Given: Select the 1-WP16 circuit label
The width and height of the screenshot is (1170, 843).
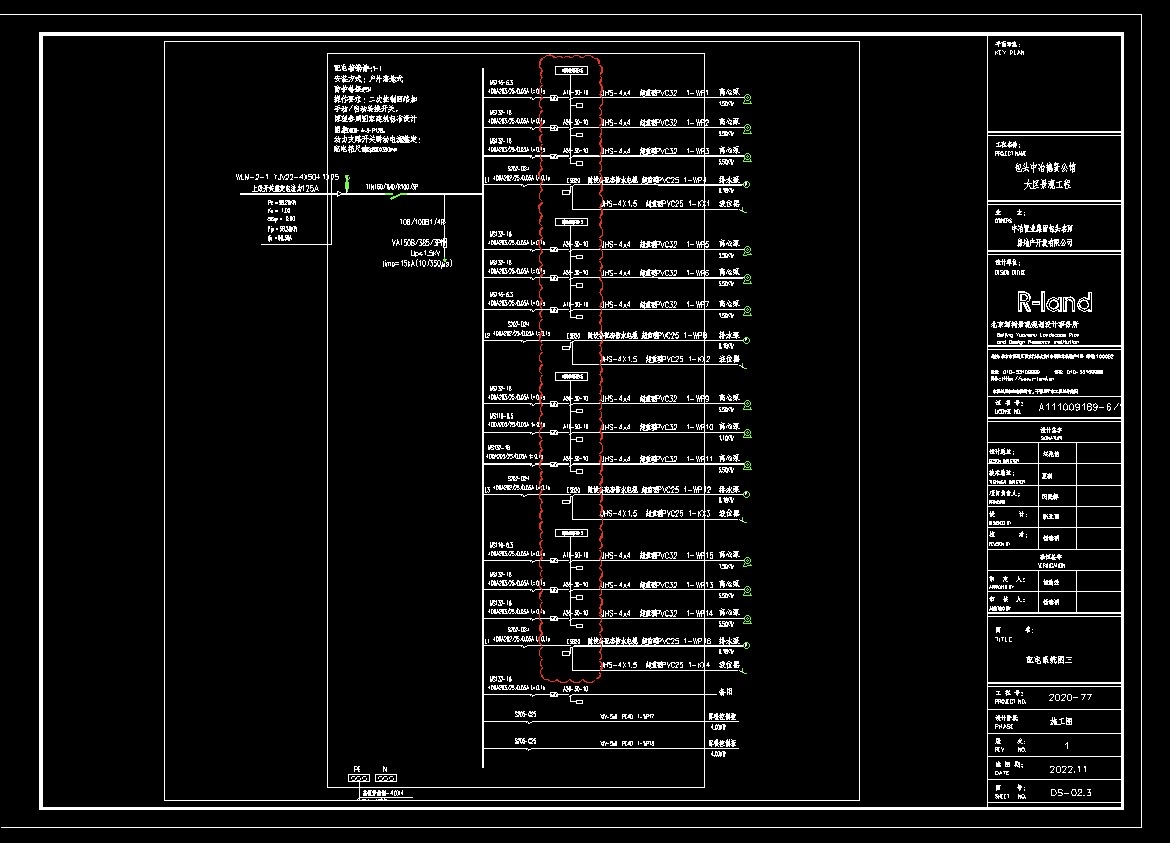Looking at the screenshot, I should [698, 641].
